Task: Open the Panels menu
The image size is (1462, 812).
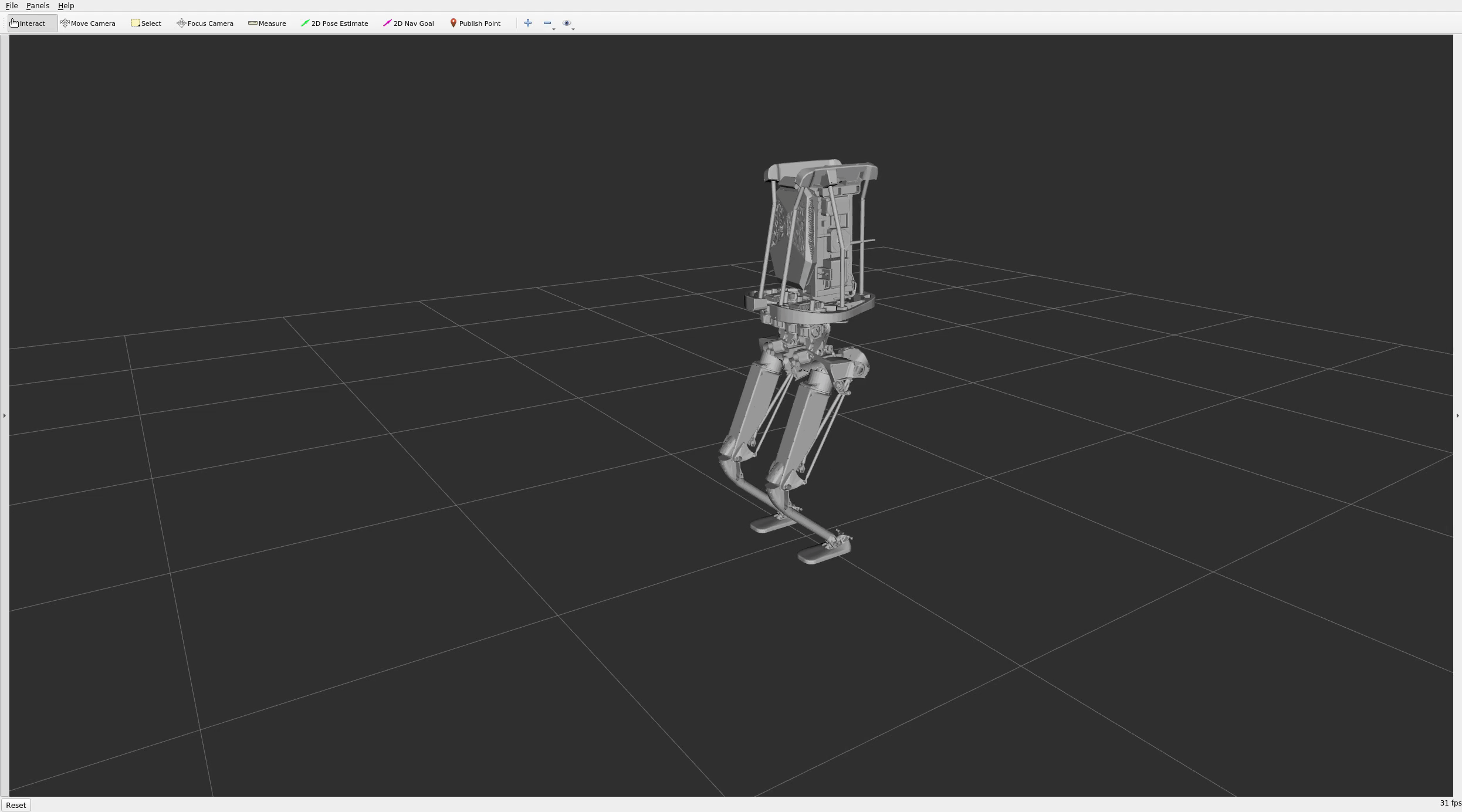Action: [x=37, y=6]
